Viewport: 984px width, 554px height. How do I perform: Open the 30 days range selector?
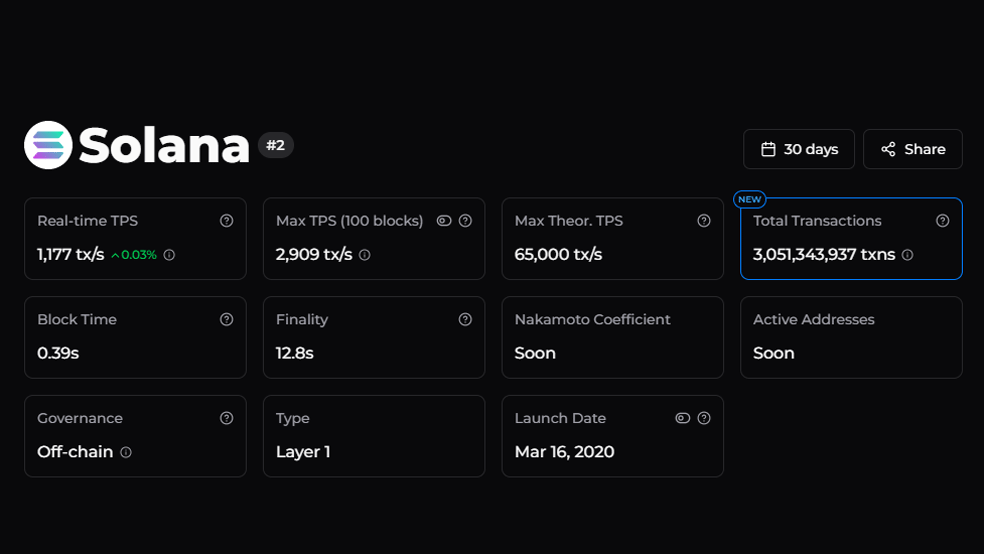[799, 149]
